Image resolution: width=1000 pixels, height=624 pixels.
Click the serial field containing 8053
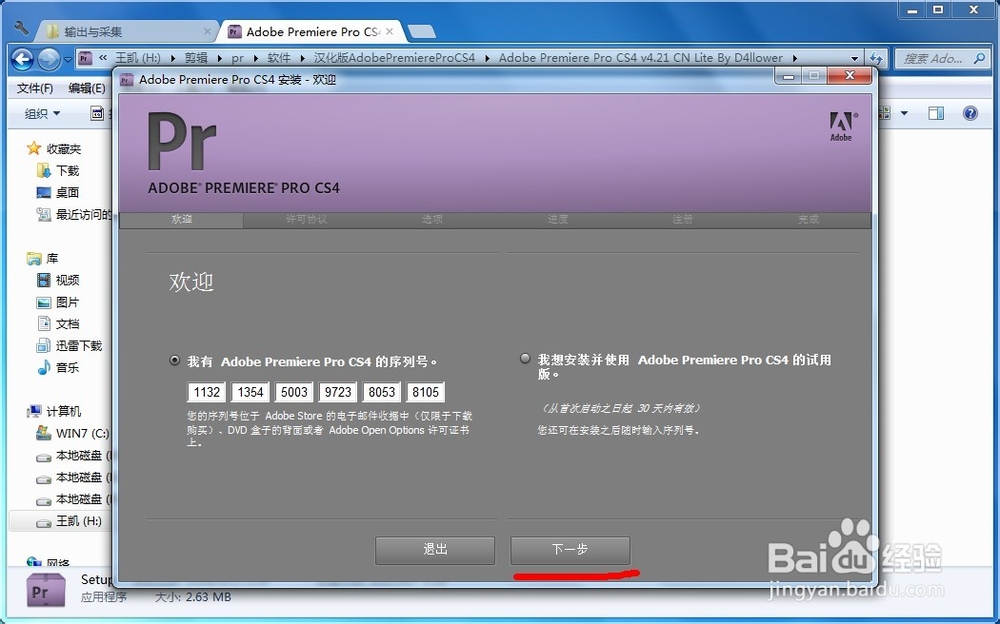tap(381, 392)
